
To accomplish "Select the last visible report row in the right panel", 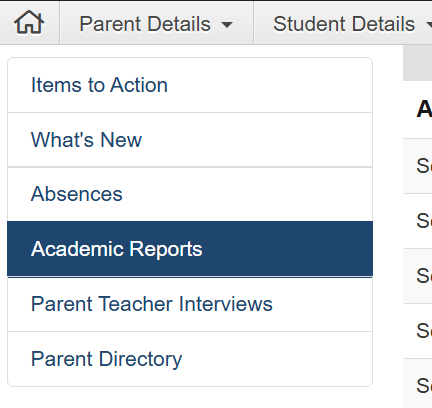I will [418, 383].
